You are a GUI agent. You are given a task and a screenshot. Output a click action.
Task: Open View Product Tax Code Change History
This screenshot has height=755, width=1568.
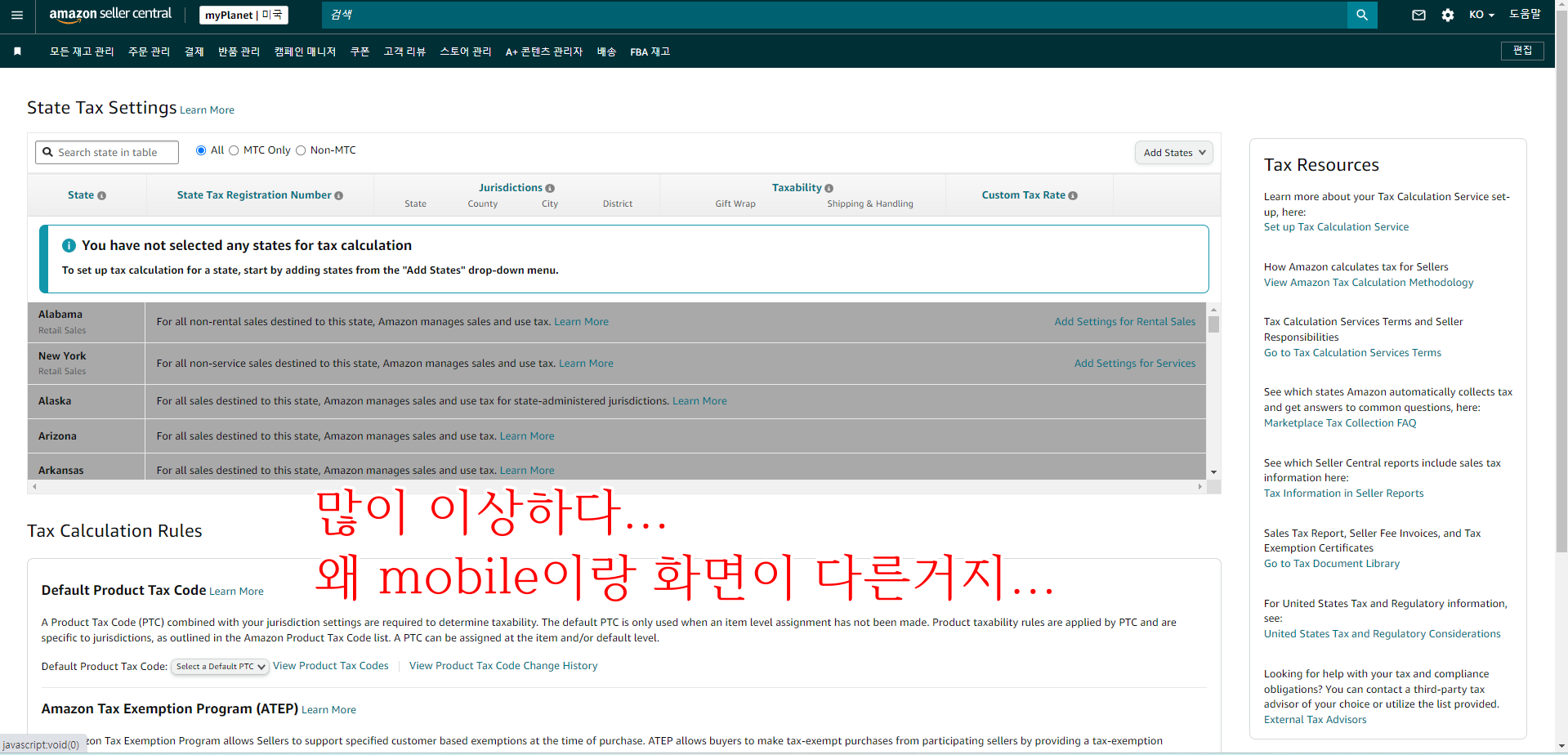pos(503,666)
